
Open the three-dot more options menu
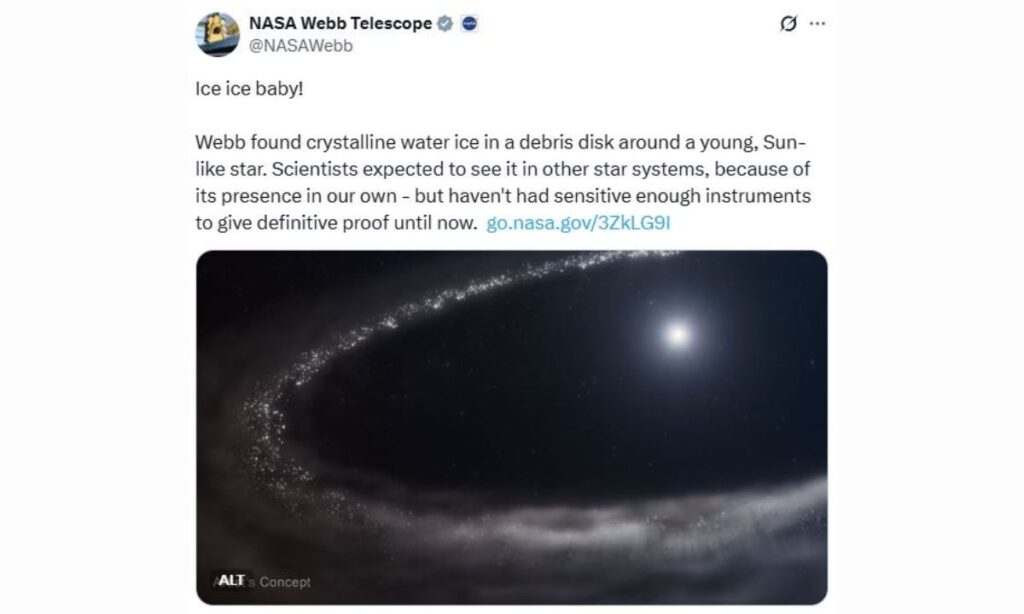[x=818, y=25]
